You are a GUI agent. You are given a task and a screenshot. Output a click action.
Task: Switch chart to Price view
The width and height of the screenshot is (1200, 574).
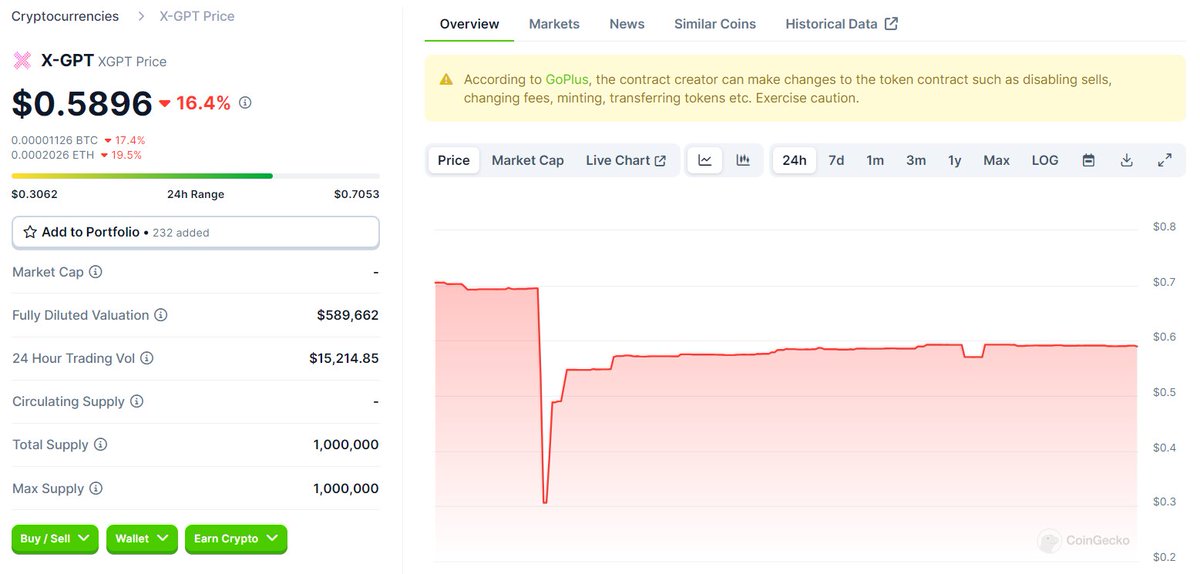tap(454, 160)
